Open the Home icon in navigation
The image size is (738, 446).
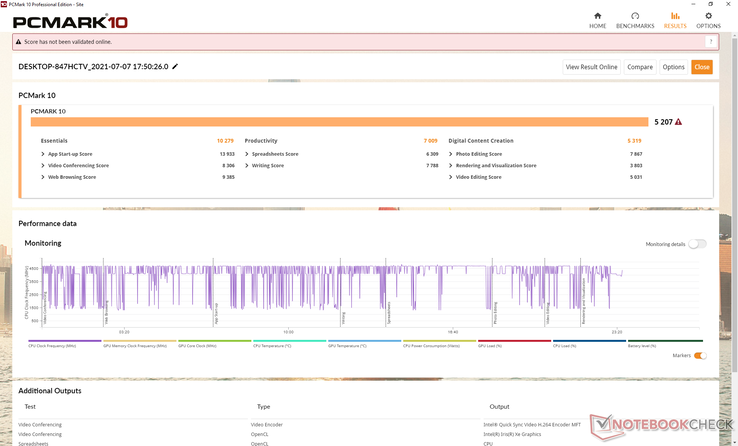pyautogui.click(x=597, y=16)
